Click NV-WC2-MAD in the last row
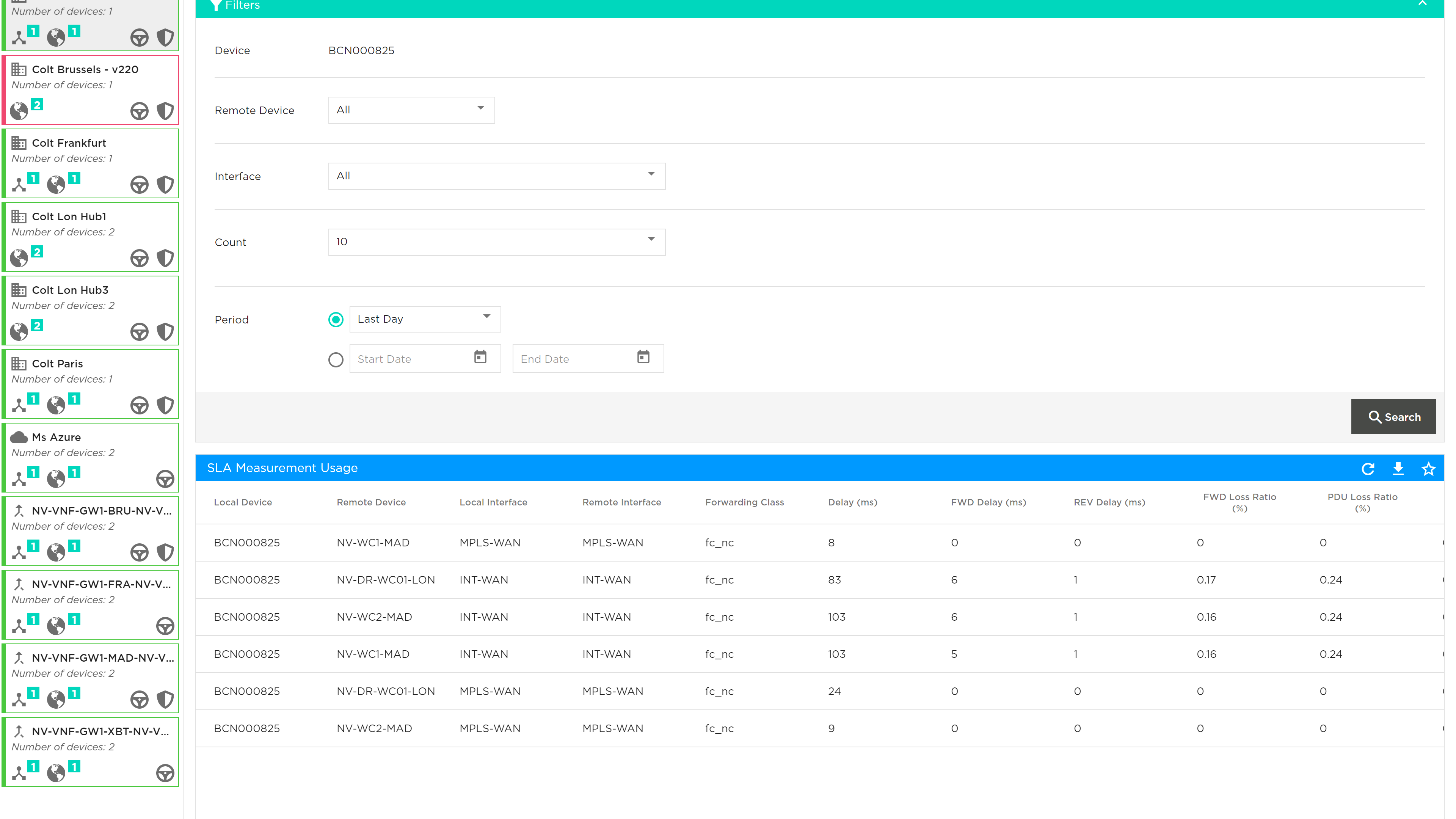 [374, 728]
